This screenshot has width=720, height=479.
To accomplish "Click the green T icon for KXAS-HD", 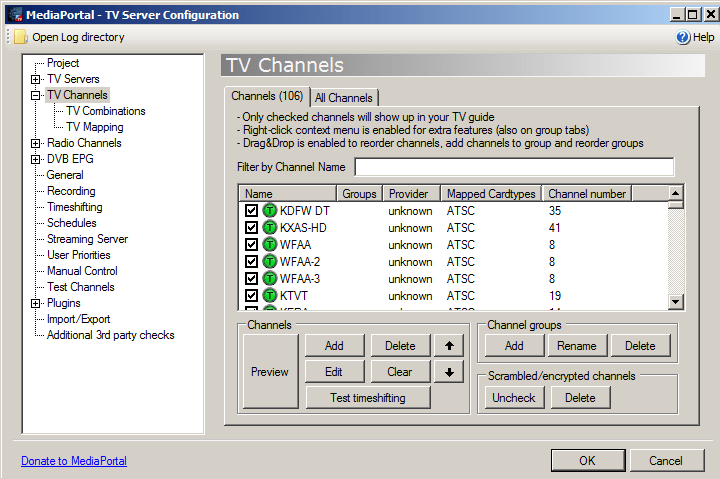I will coord(270,228).
